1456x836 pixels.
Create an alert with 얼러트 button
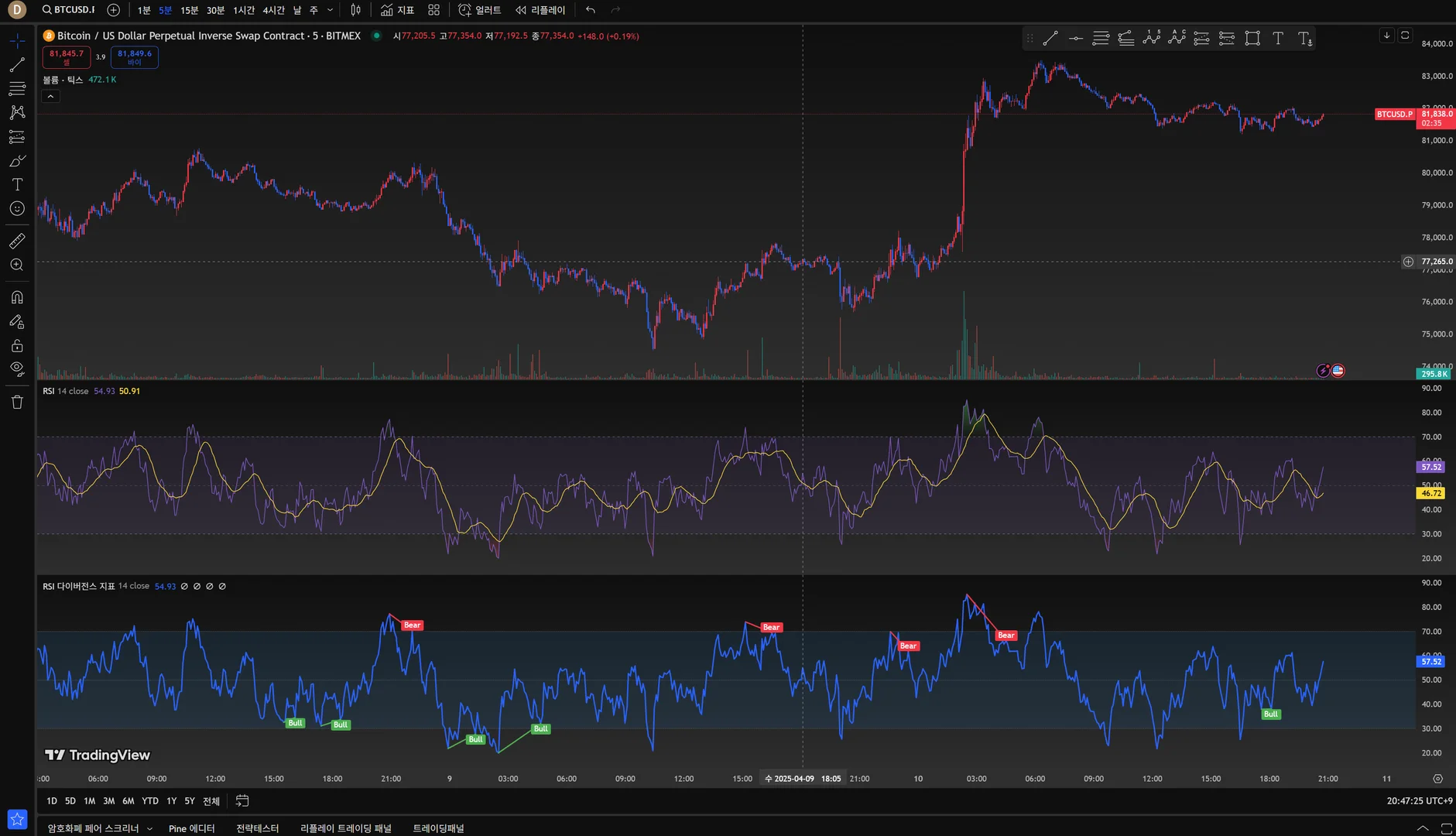(x=479, y=10)
